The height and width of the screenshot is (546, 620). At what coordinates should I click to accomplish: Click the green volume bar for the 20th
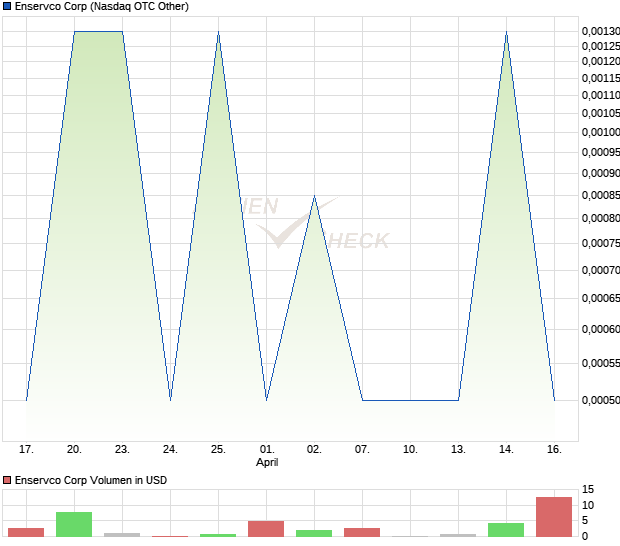pyautogui.click(x=74, y=525)
